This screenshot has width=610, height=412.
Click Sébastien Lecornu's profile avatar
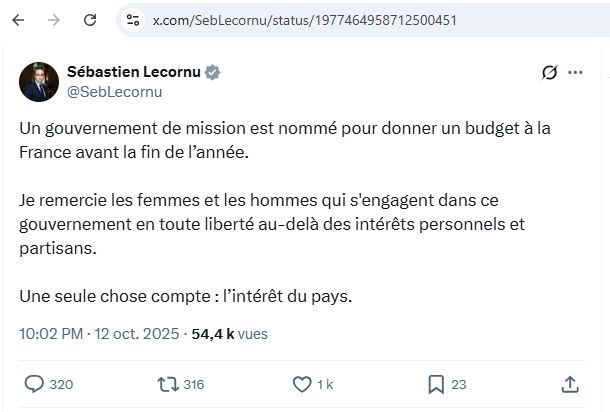pyautogui.click(x=39, y=81)
